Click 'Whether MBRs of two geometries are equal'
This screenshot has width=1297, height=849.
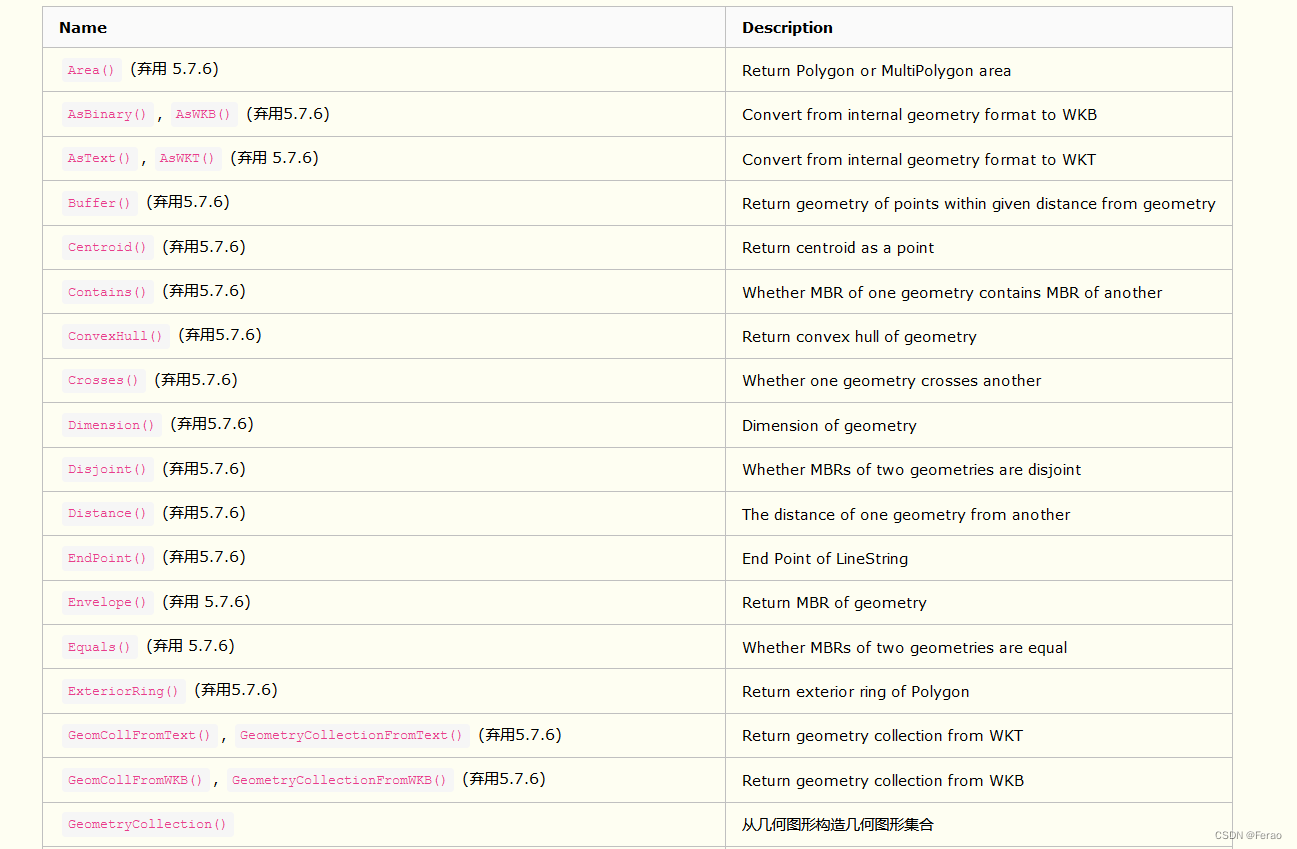click(904, 648)
